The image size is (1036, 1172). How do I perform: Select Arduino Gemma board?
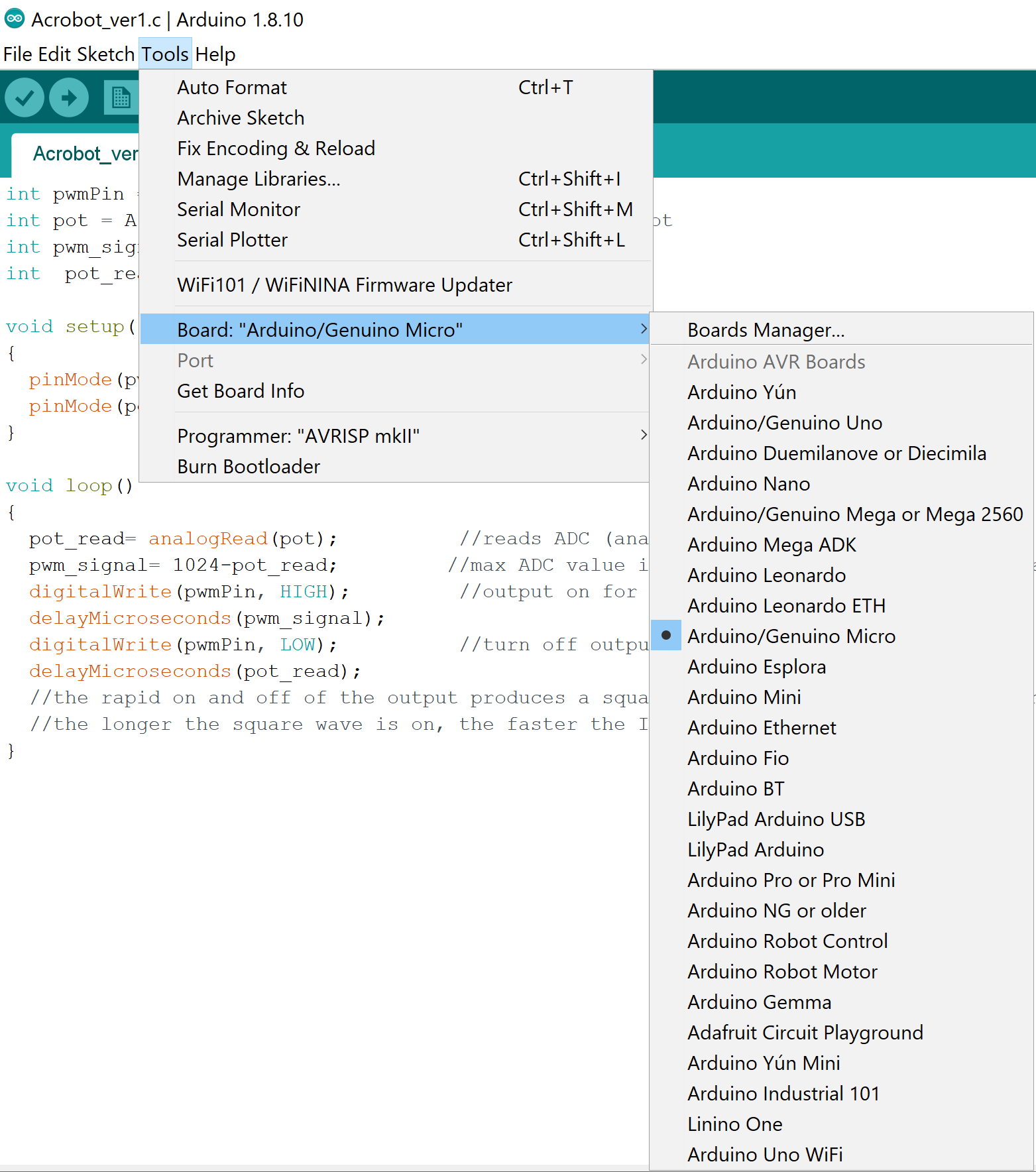tap(842, 1002)
